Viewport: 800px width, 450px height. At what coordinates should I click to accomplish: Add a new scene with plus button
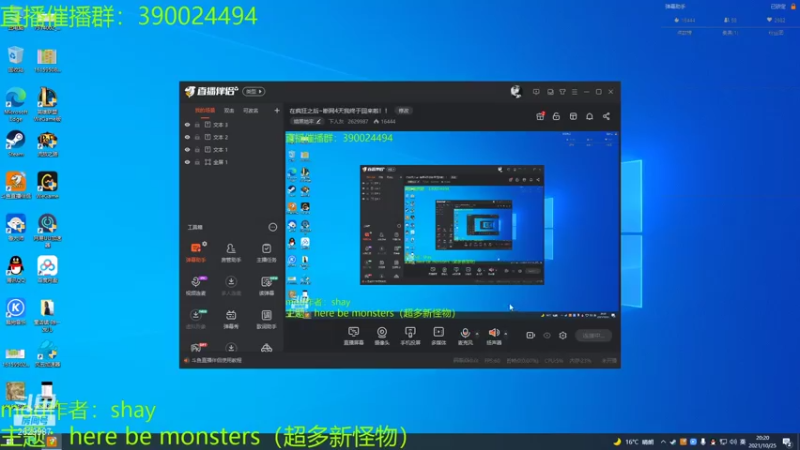point(277,110)
